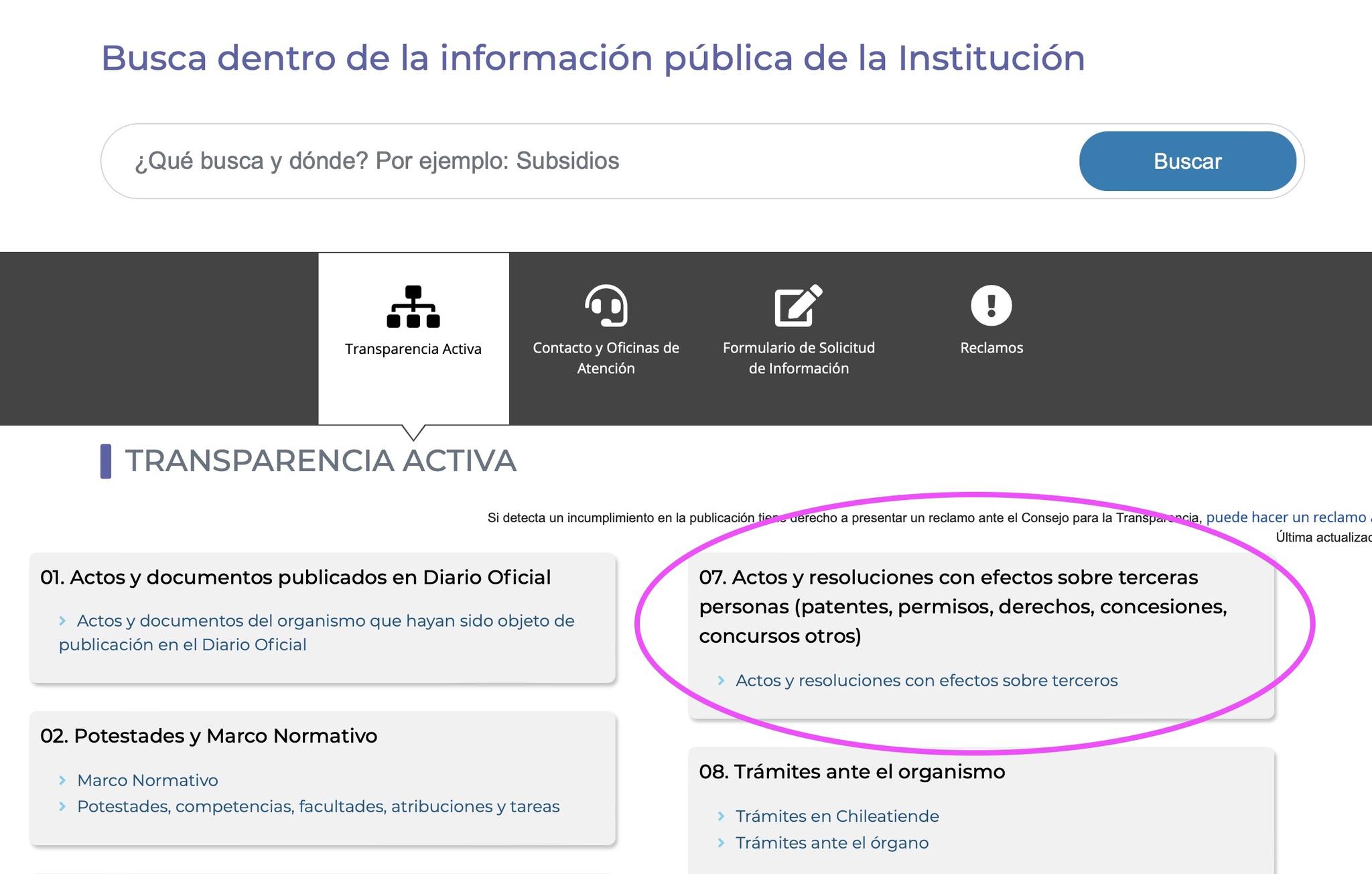Switch to Contacto y Oficinas de Atención tab
Screen dimensions: 1372x874
[x=606, y=358]
